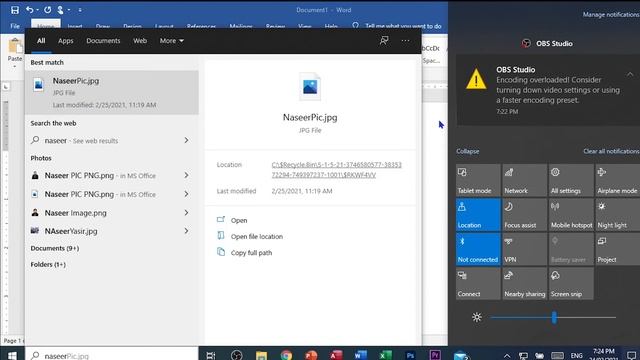The width and height of the screenshot is (640, 360).
Task: Show hidden tray icons
Action: tap(507, 356)
